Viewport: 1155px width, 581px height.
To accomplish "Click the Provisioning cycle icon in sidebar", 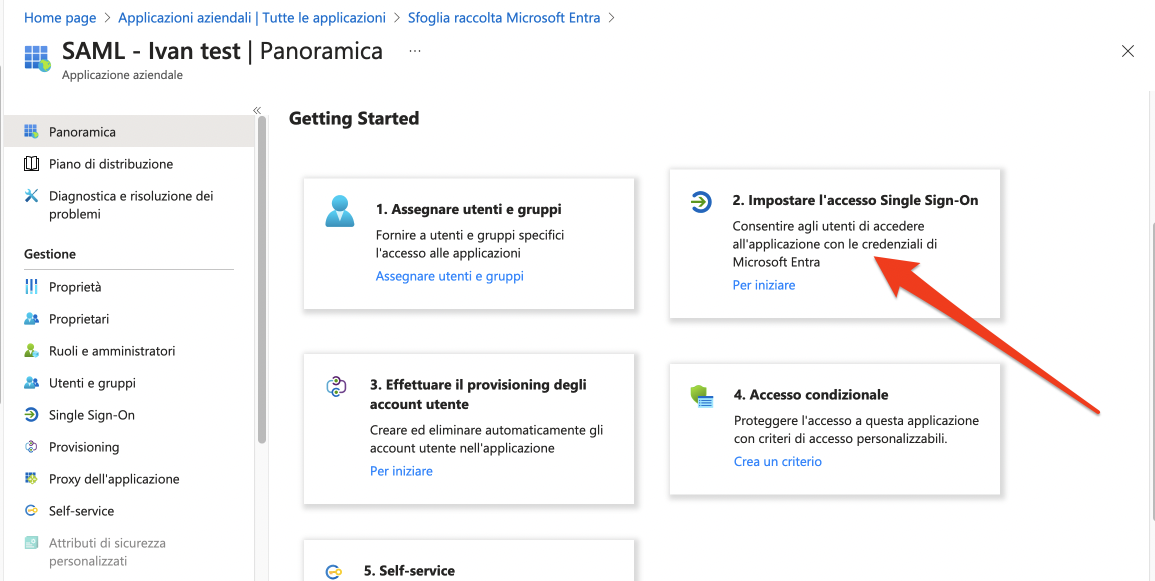I will (31, 447).
